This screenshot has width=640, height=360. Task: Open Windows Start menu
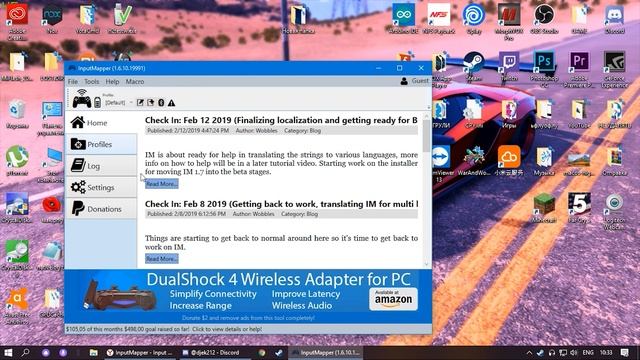[x=8, y=353]
